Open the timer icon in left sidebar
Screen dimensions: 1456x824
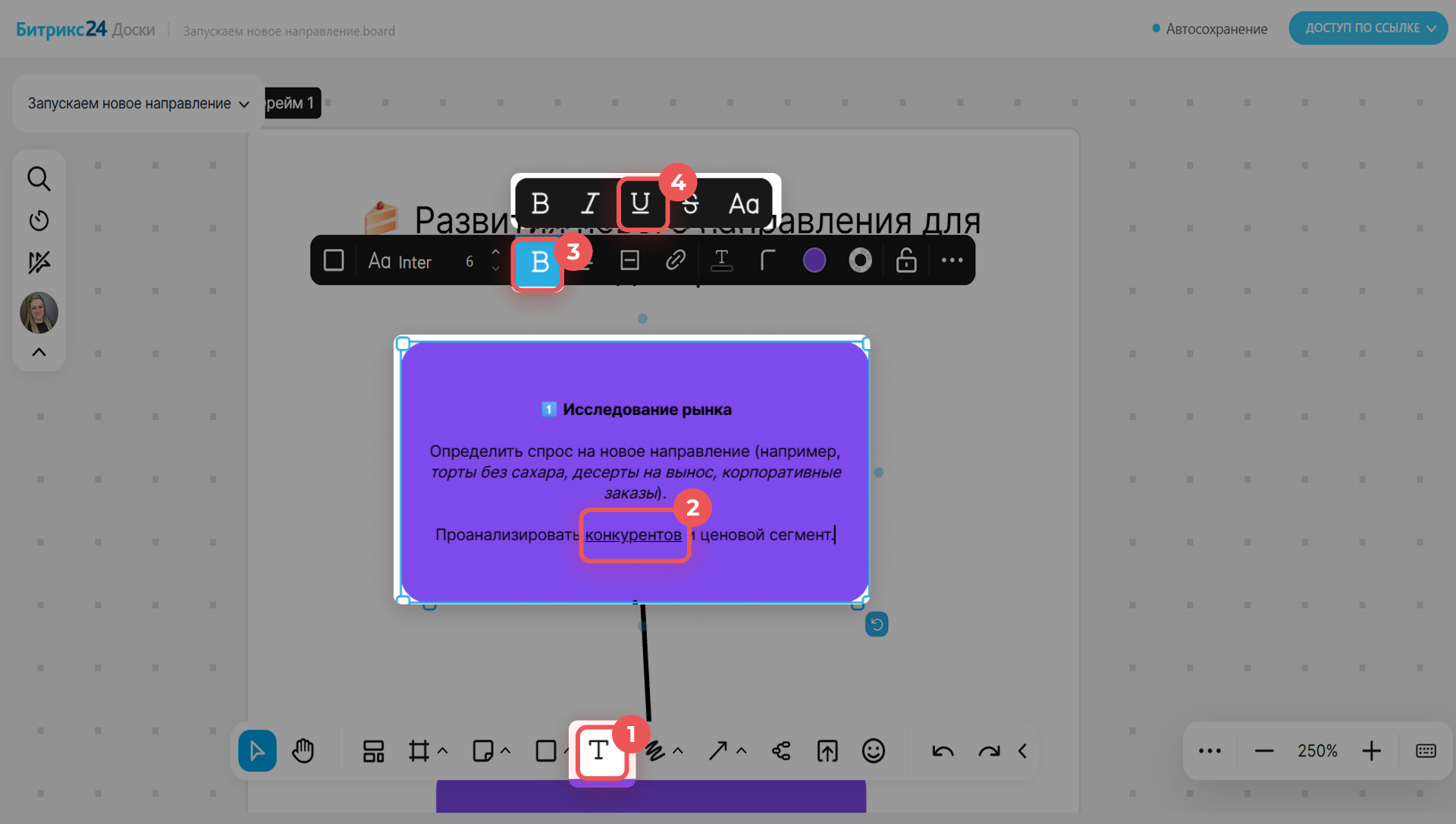click(x=39, y=221)
